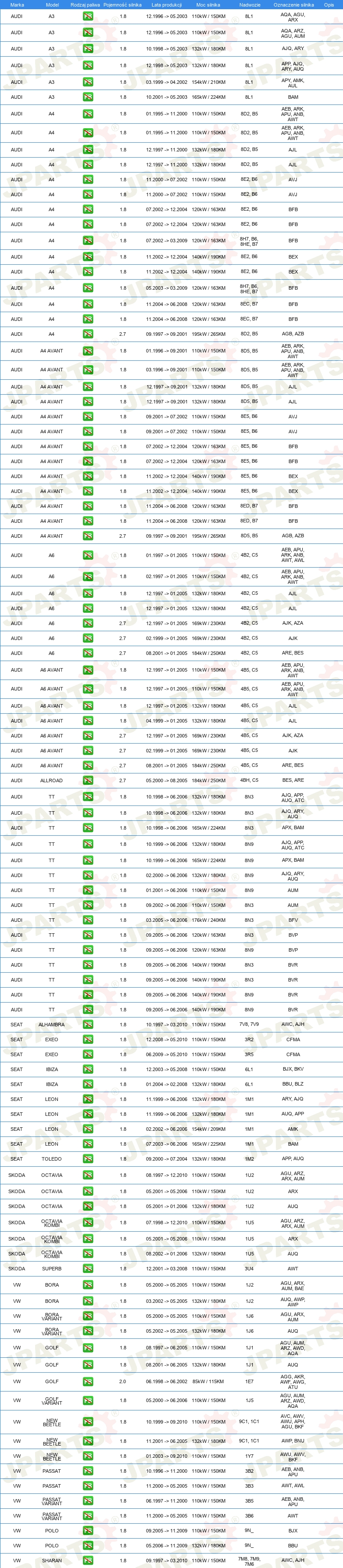Click fuel icon in Seat Leon AMK row
The image size is (343, 1568).
88,1129
